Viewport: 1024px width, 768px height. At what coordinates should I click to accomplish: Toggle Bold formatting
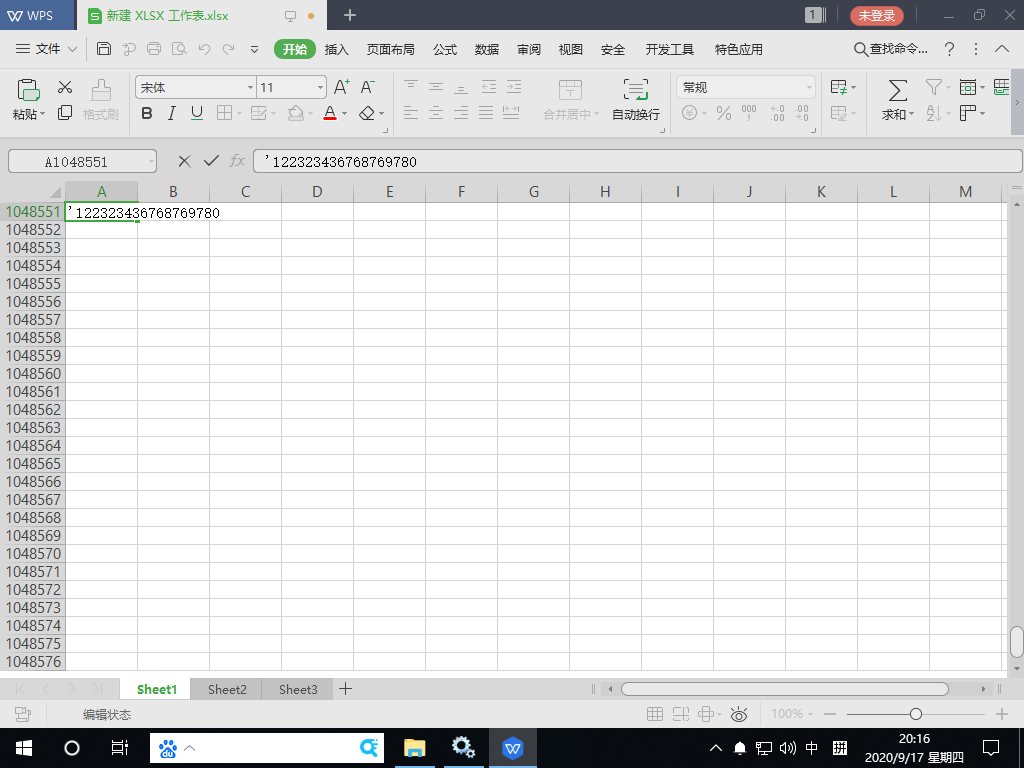point(147,114)
